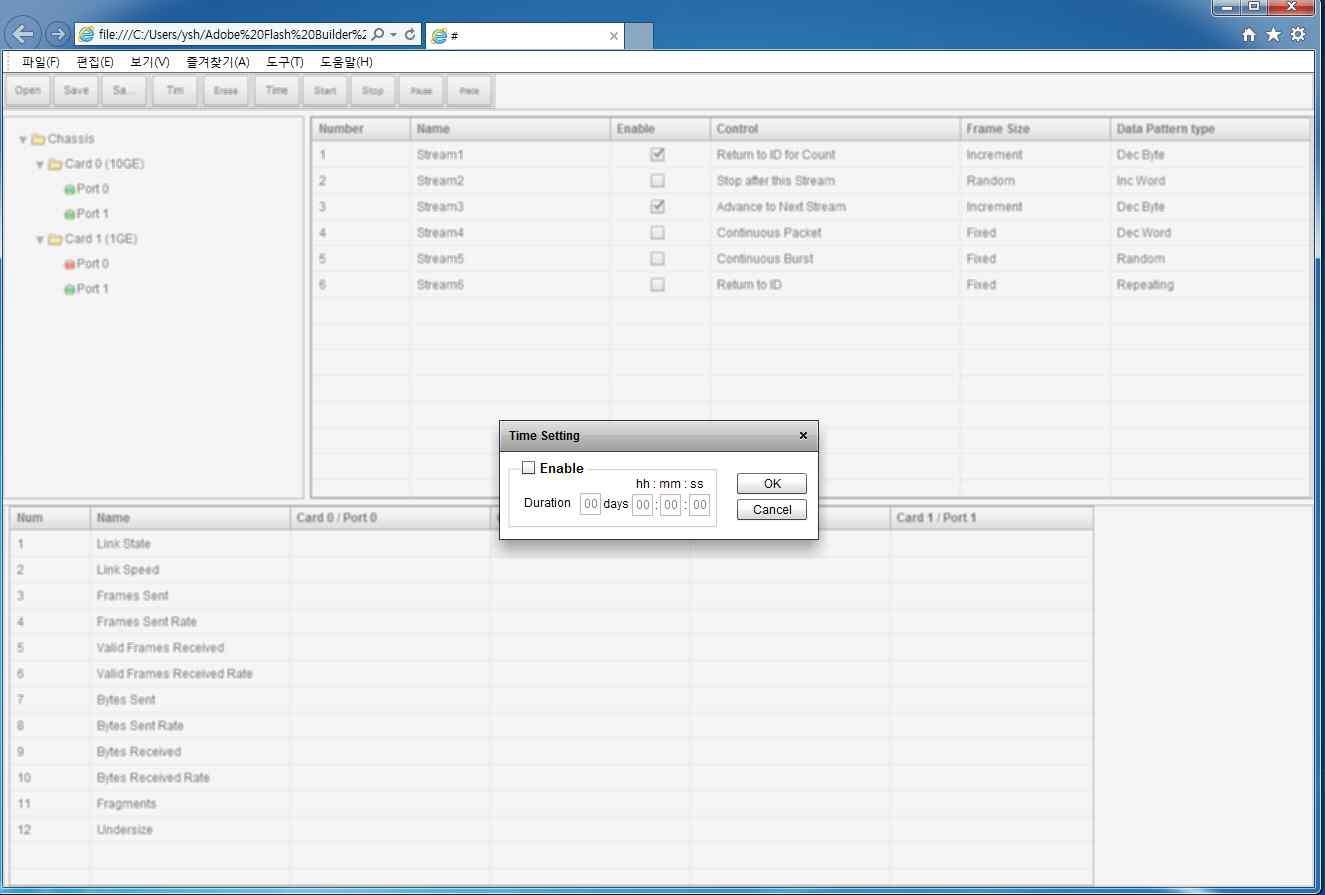Viewport: 1325px width, 895px height.
Task: Collapse the Card 0 (10GE) node arrow
Action: tap(40, 165)
